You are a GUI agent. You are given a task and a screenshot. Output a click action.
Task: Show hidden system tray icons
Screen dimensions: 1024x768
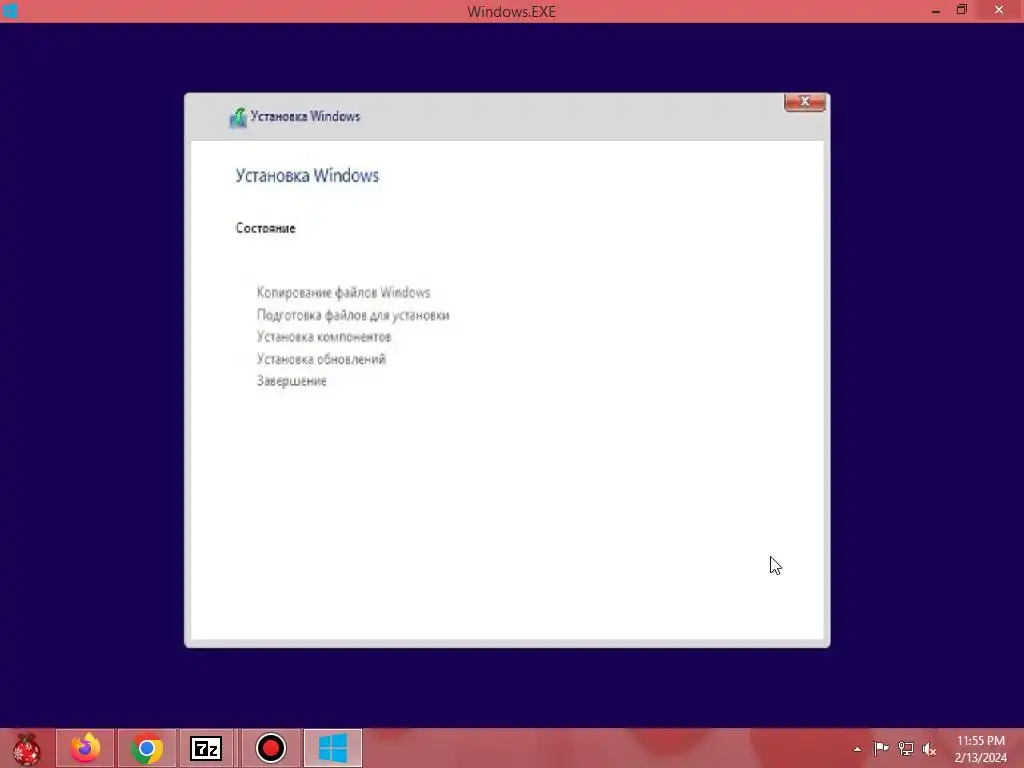pyautogui.click(x=857, y=749)
